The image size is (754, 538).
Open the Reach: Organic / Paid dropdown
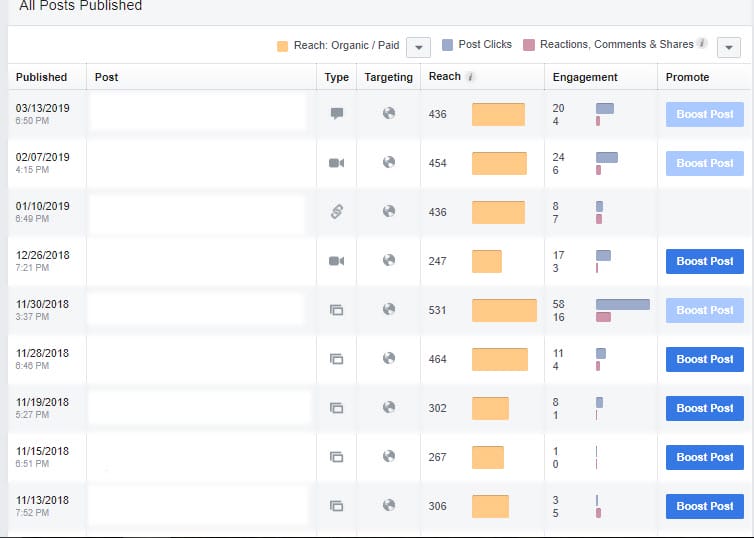pyautogui.click(x=419, y=47)
